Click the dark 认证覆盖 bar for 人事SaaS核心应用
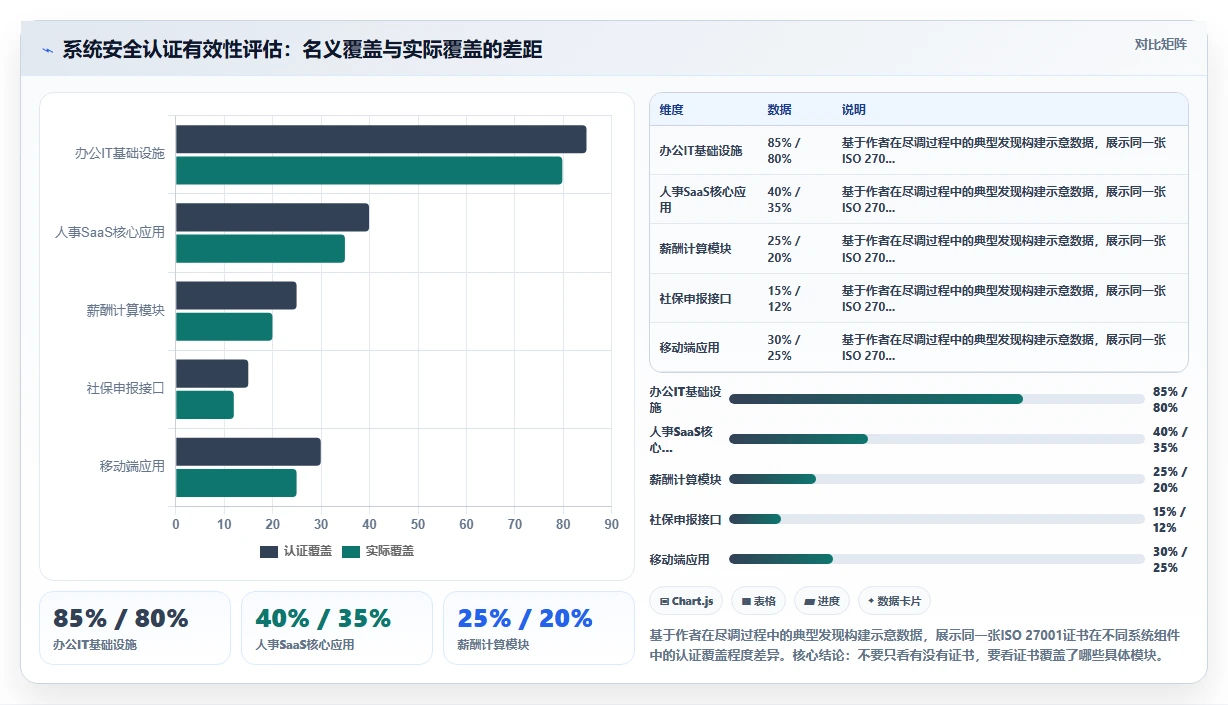 [x=272, y=217]
